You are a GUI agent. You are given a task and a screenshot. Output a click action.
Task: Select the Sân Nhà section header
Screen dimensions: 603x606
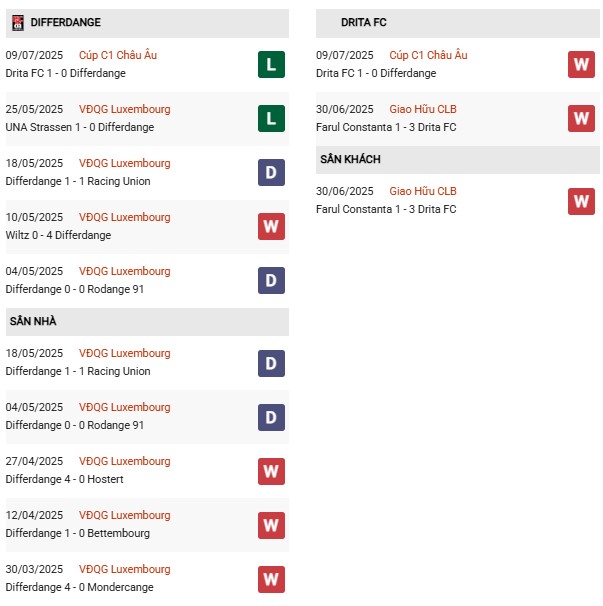click(33, 322)
